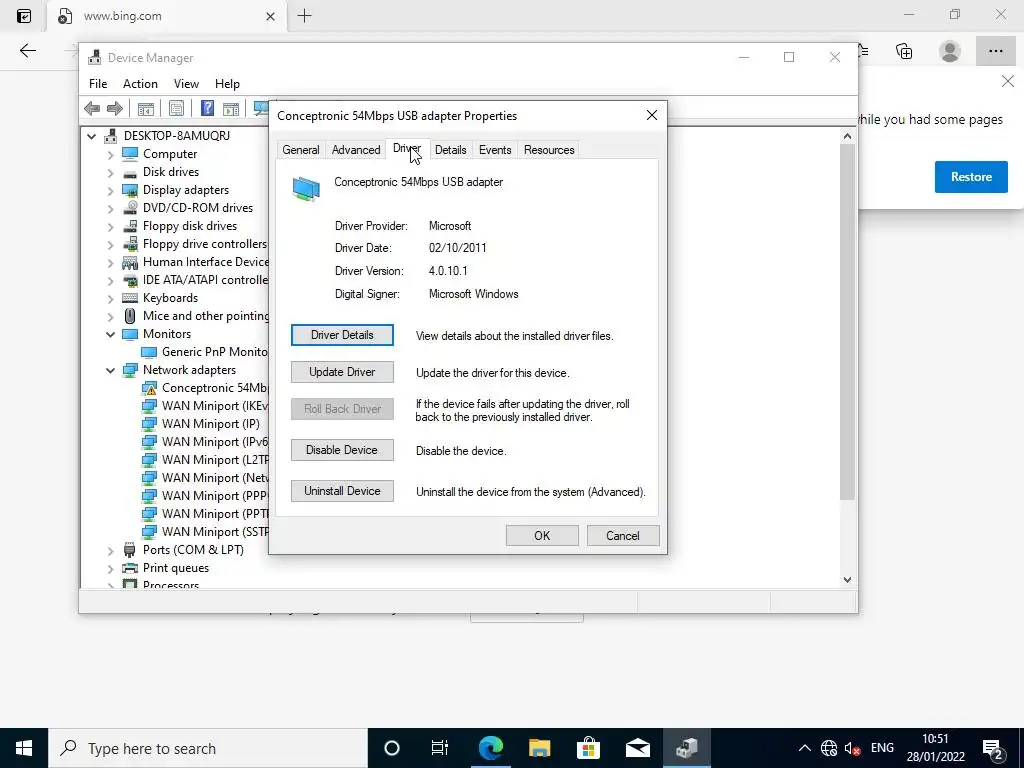Open Microsoft Store from the taskbar
This screenshot has height=768, width=1024.
coord(588,748)
